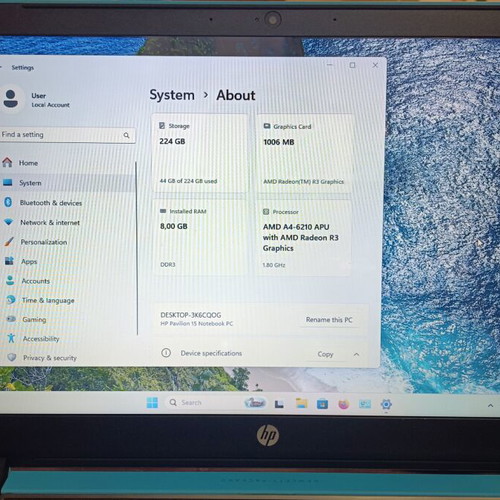Maximize the Settings window
This screenshot has height=500, width=500.
[x=352, y=65]
